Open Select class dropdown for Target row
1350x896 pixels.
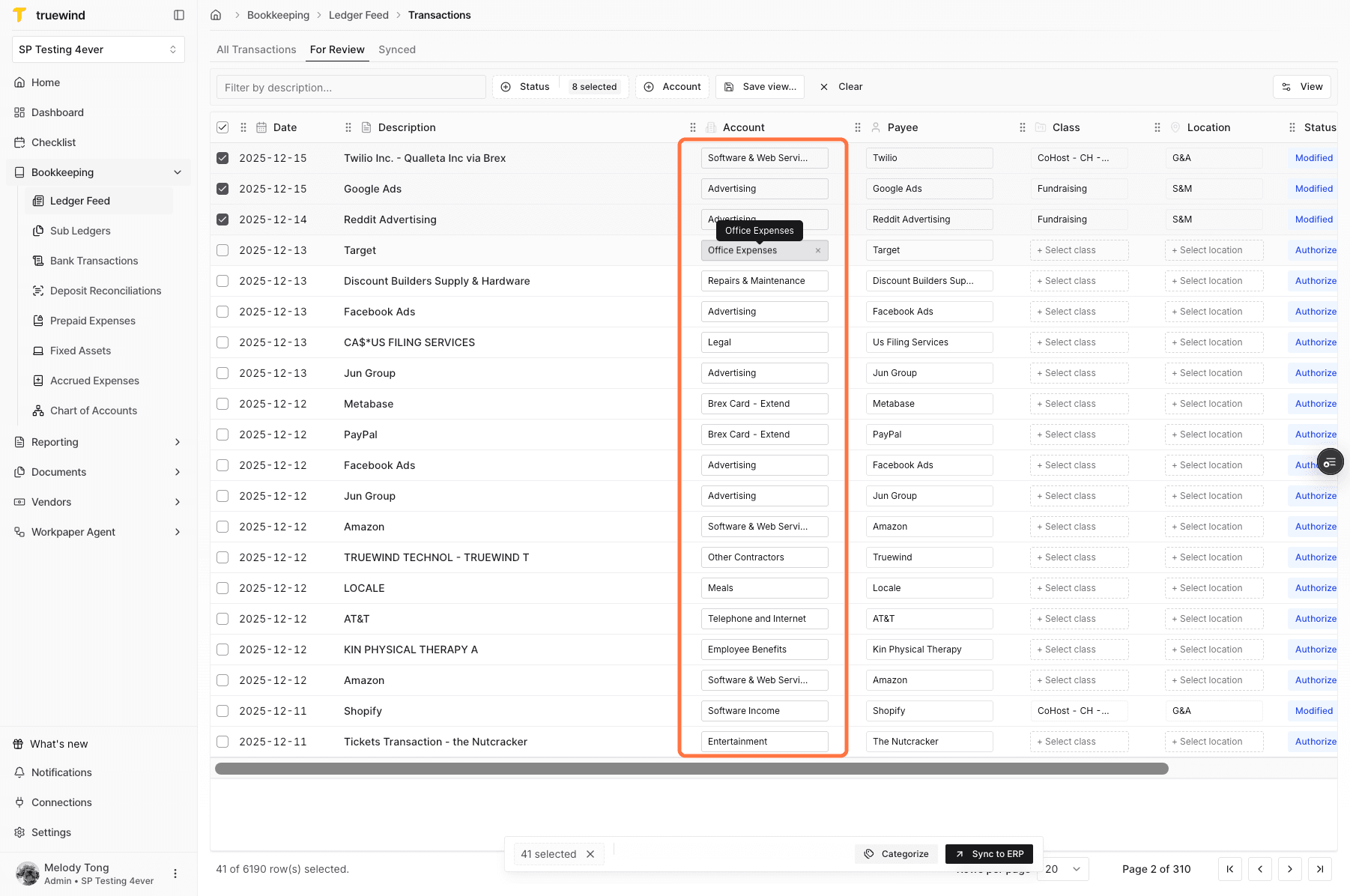tap(1079, 250)
